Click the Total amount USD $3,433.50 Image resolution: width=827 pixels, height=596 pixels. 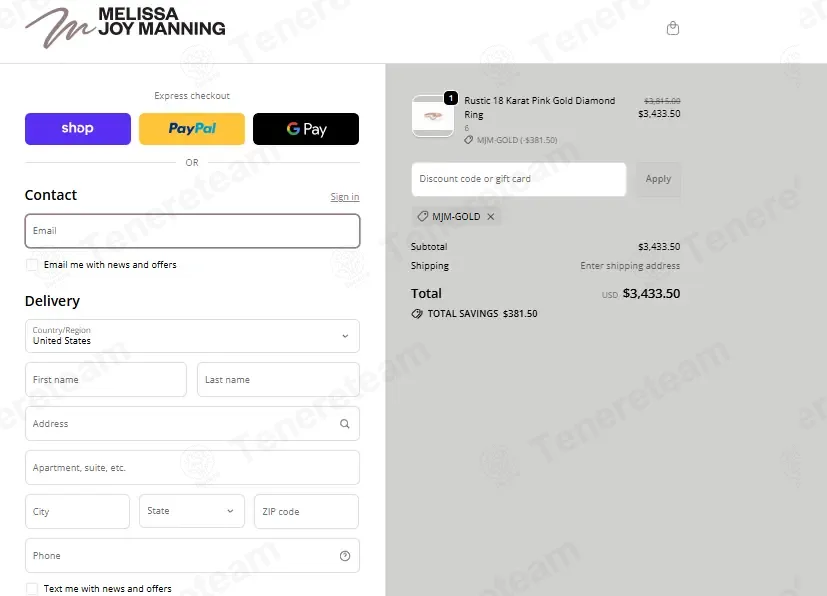641,294
